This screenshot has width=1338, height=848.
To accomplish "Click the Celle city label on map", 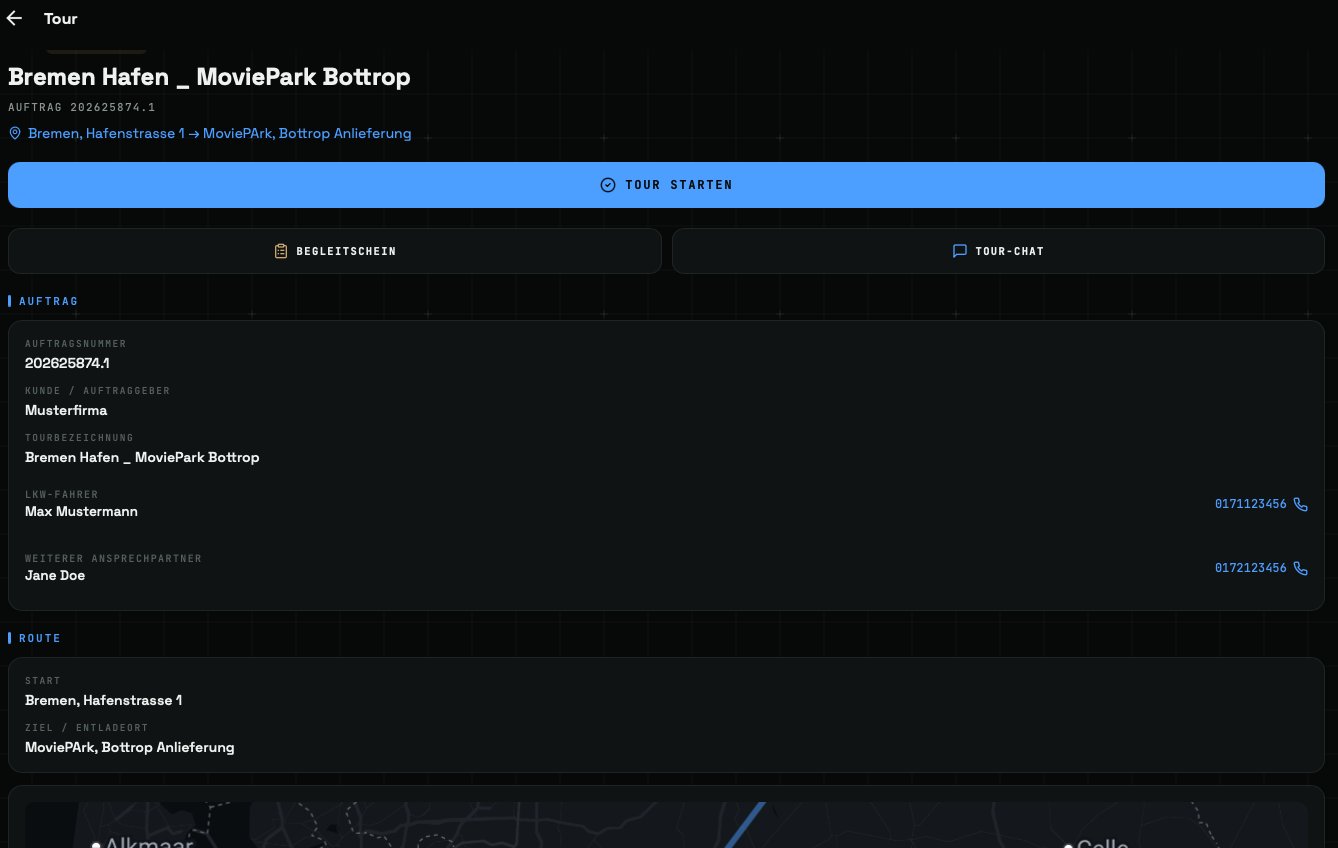I will (1103, 843).
